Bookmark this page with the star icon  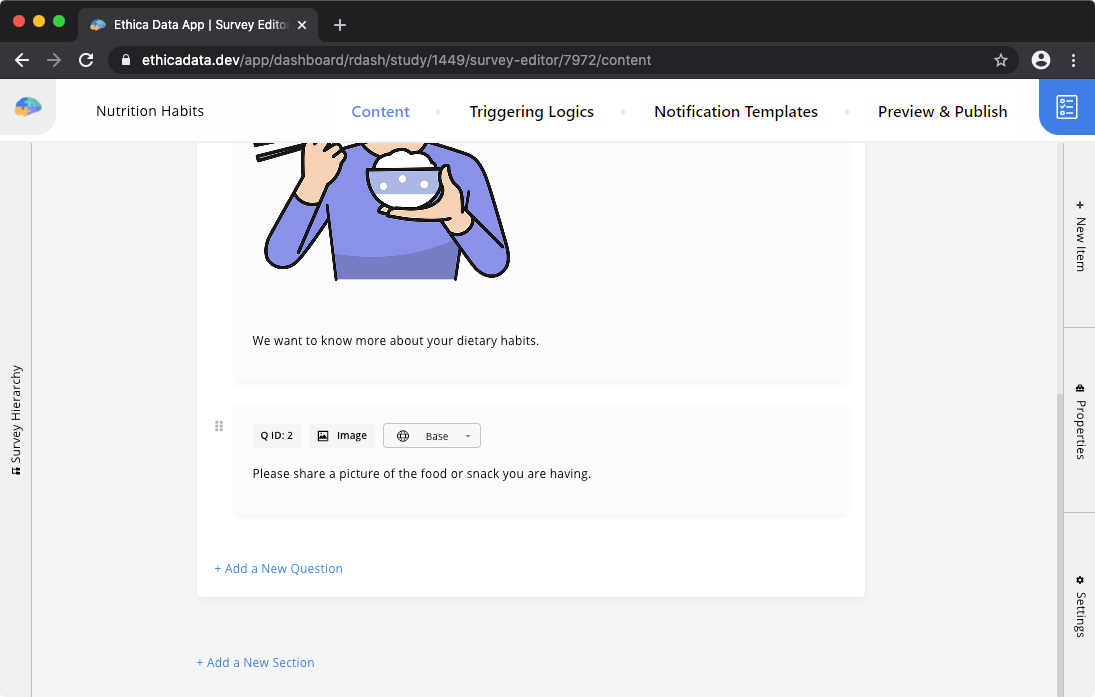coord(1000,60)
